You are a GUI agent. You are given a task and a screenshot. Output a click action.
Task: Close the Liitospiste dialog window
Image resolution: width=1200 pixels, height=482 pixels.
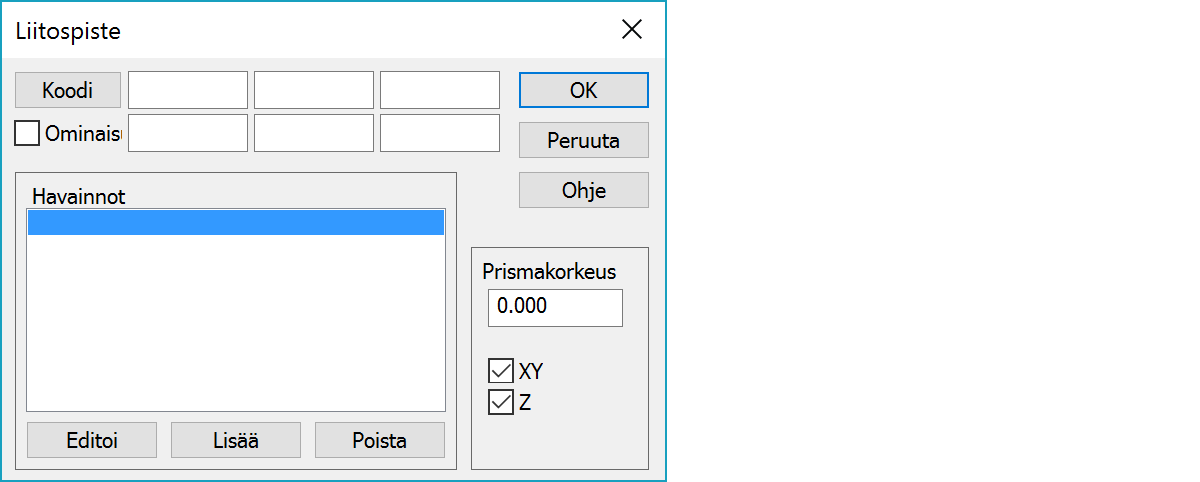tap(632, 29)
